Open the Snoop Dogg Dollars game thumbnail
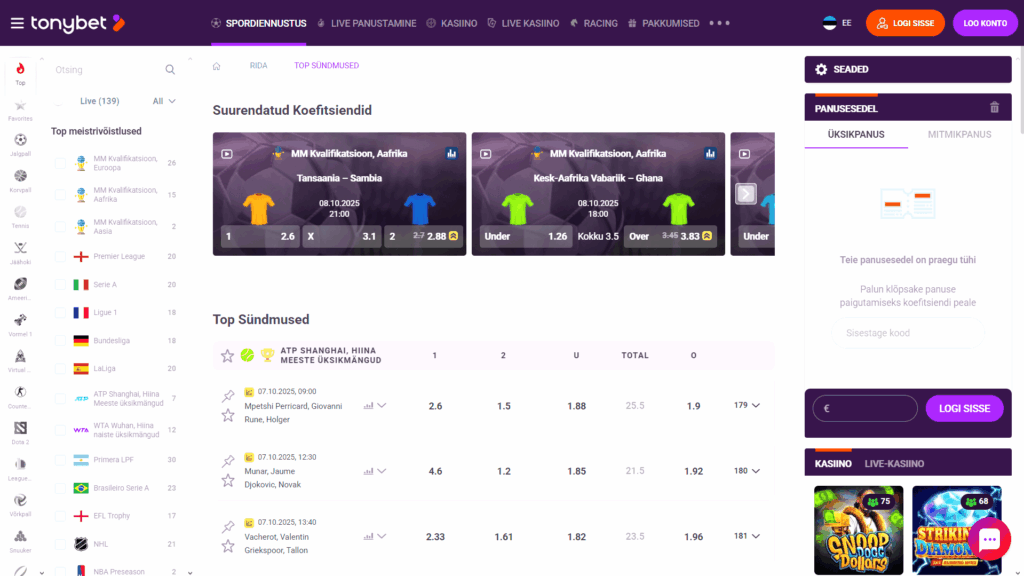The width and height of the screenshot is (1024, 576). pos(857,529)
